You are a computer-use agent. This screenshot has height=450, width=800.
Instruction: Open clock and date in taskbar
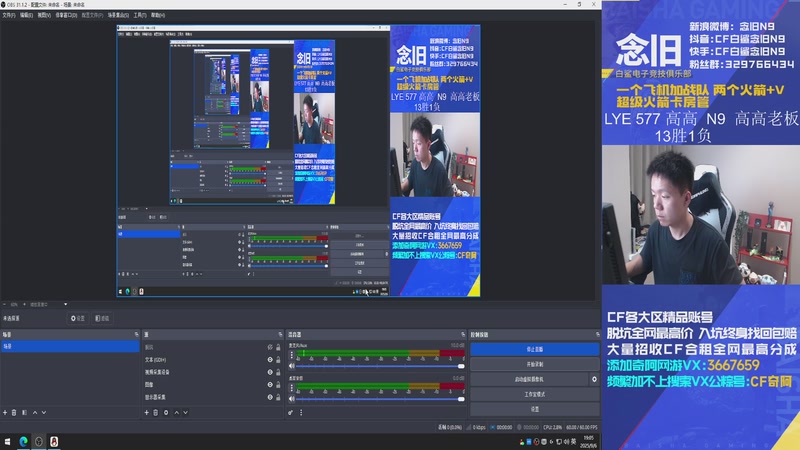click(x=589, y=442)
